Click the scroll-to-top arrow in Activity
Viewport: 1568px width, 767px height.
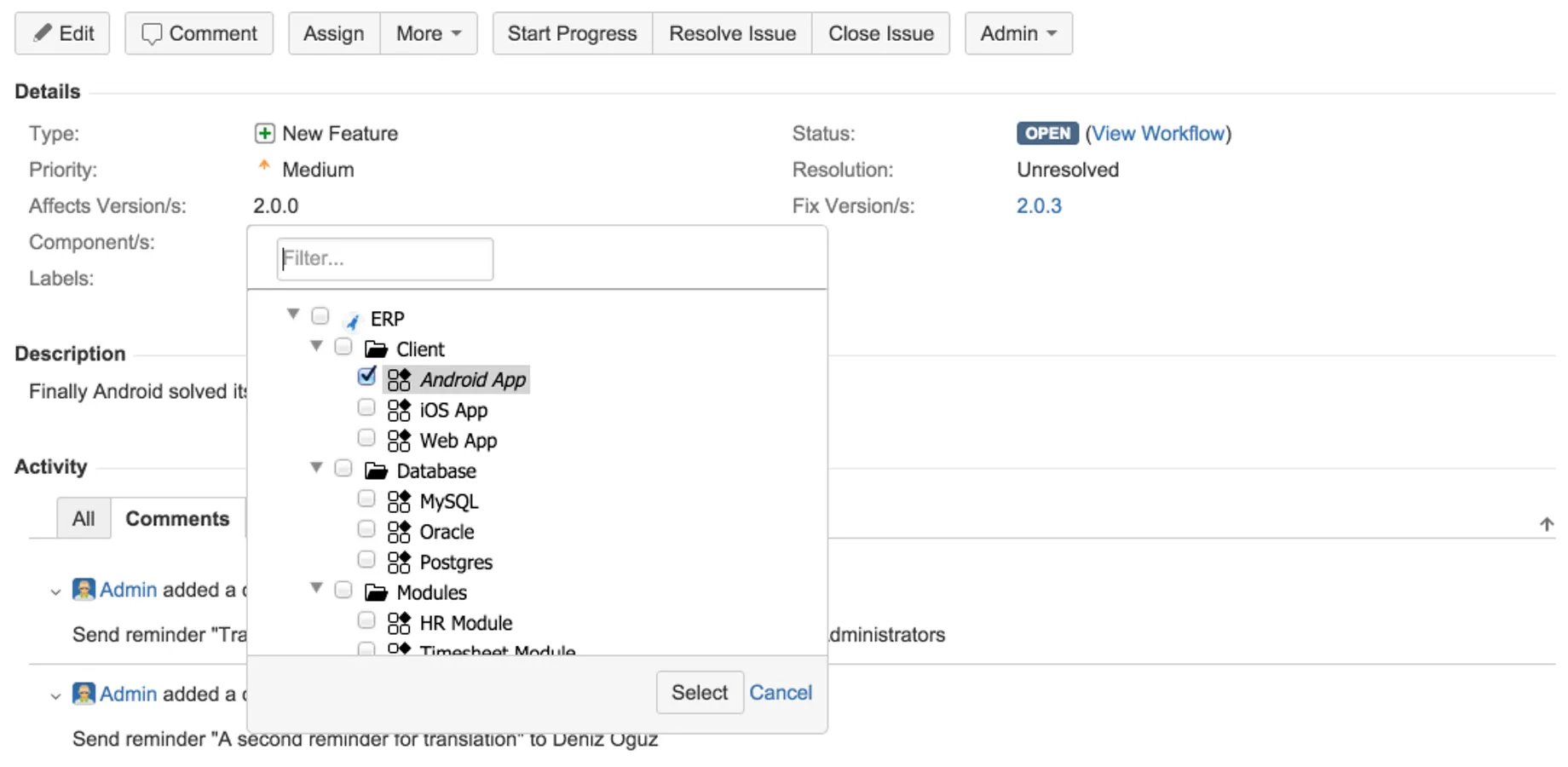tap(1546, 524)
